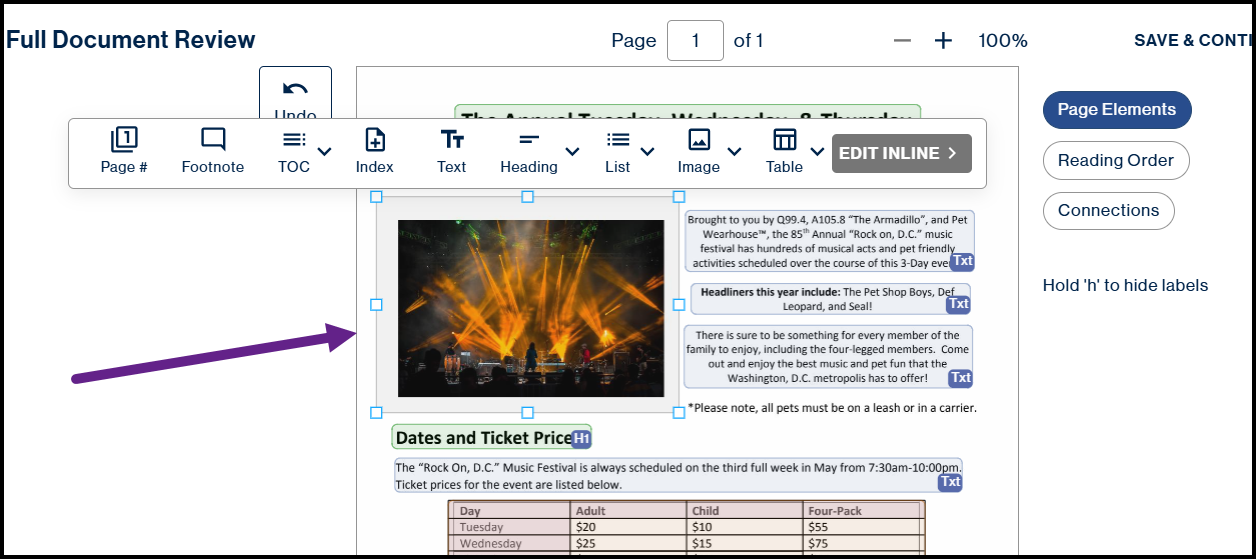Click the top-left image resize handle
1256x559 pixels.
[377, 197]
